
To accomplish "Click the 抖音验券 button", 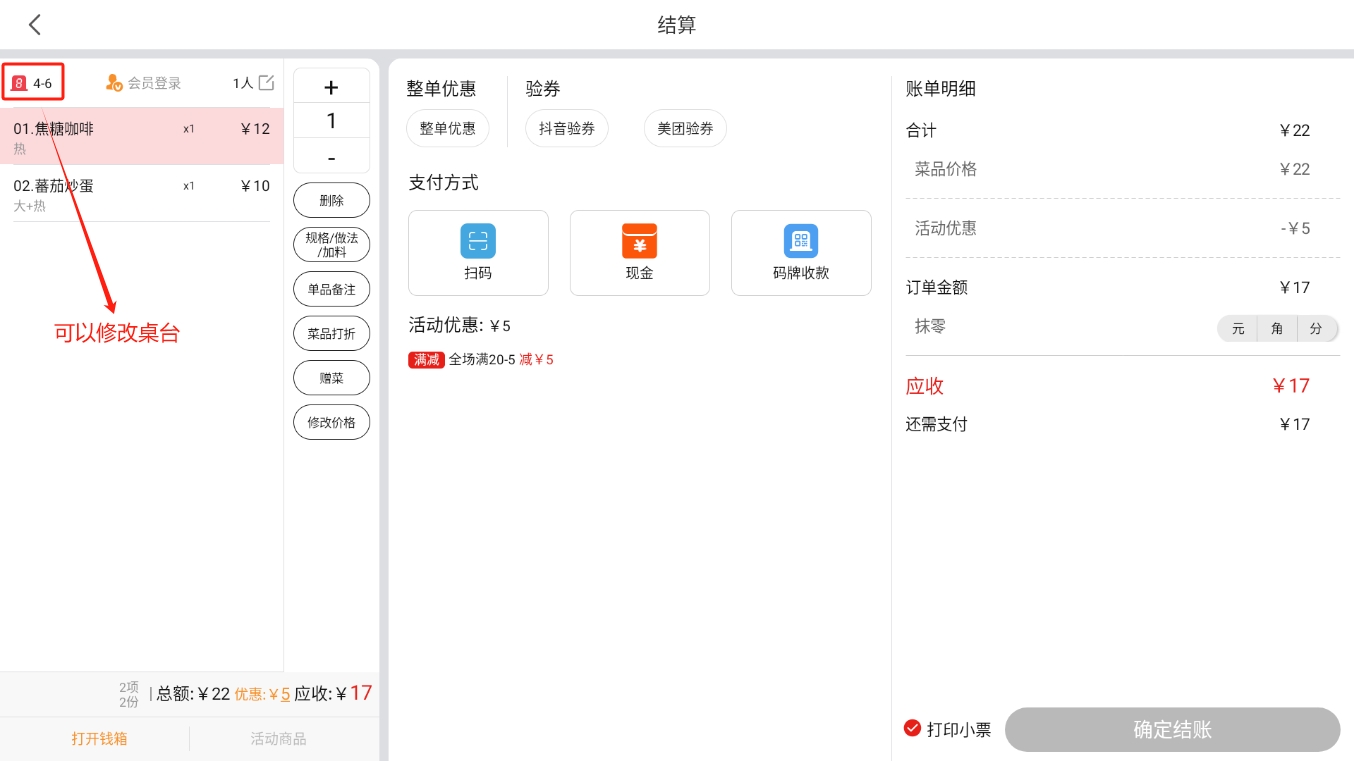I will pos(567,129).
